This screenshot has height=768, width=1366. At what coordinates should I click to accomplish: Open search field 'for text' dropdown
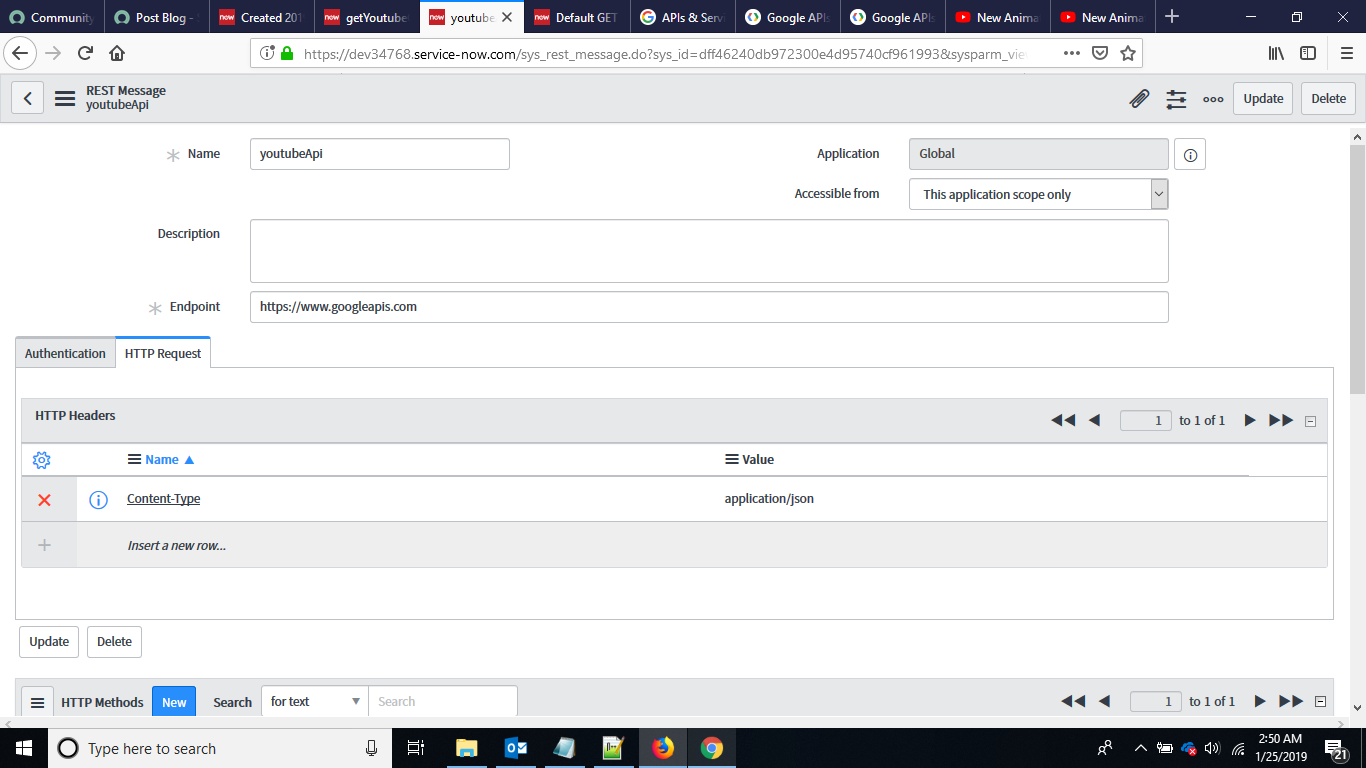[315, 701]
